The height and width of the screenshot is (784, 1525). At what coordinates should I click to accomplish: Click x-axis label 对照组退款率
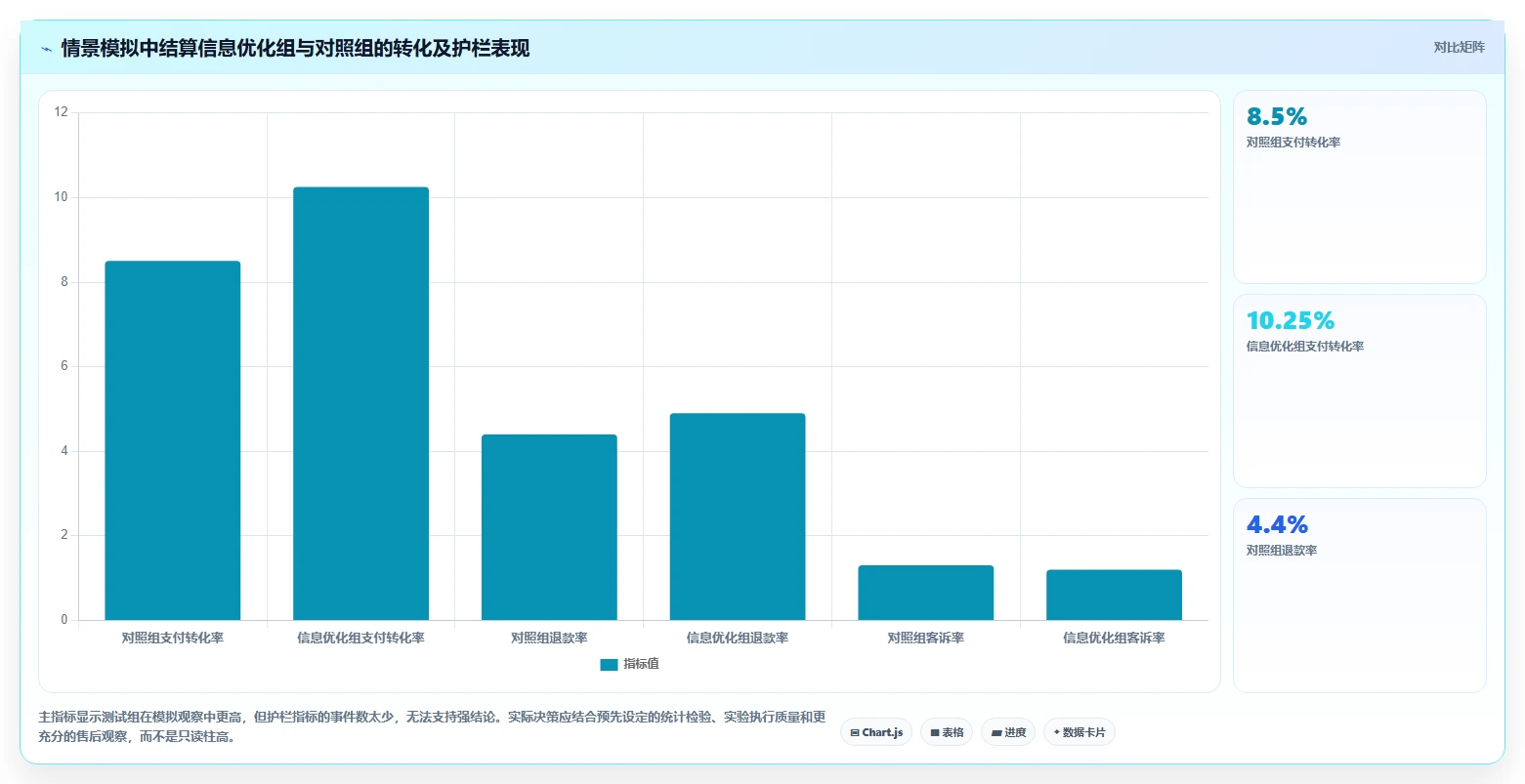[x=549, y=638]
